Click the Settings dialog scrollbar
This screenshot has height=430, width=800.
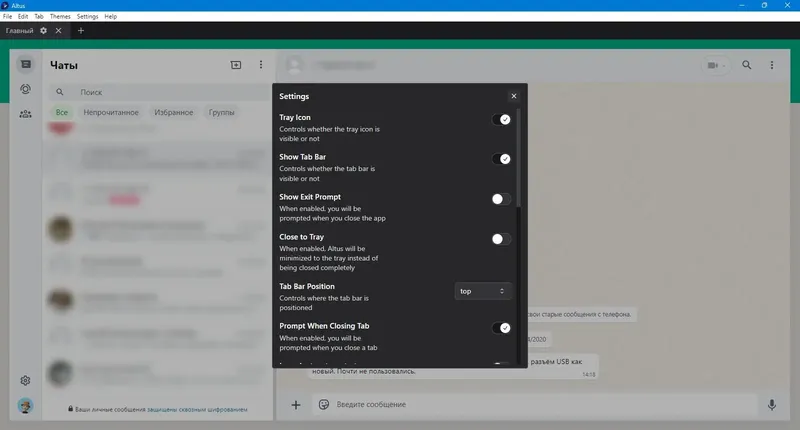point(519,157)
